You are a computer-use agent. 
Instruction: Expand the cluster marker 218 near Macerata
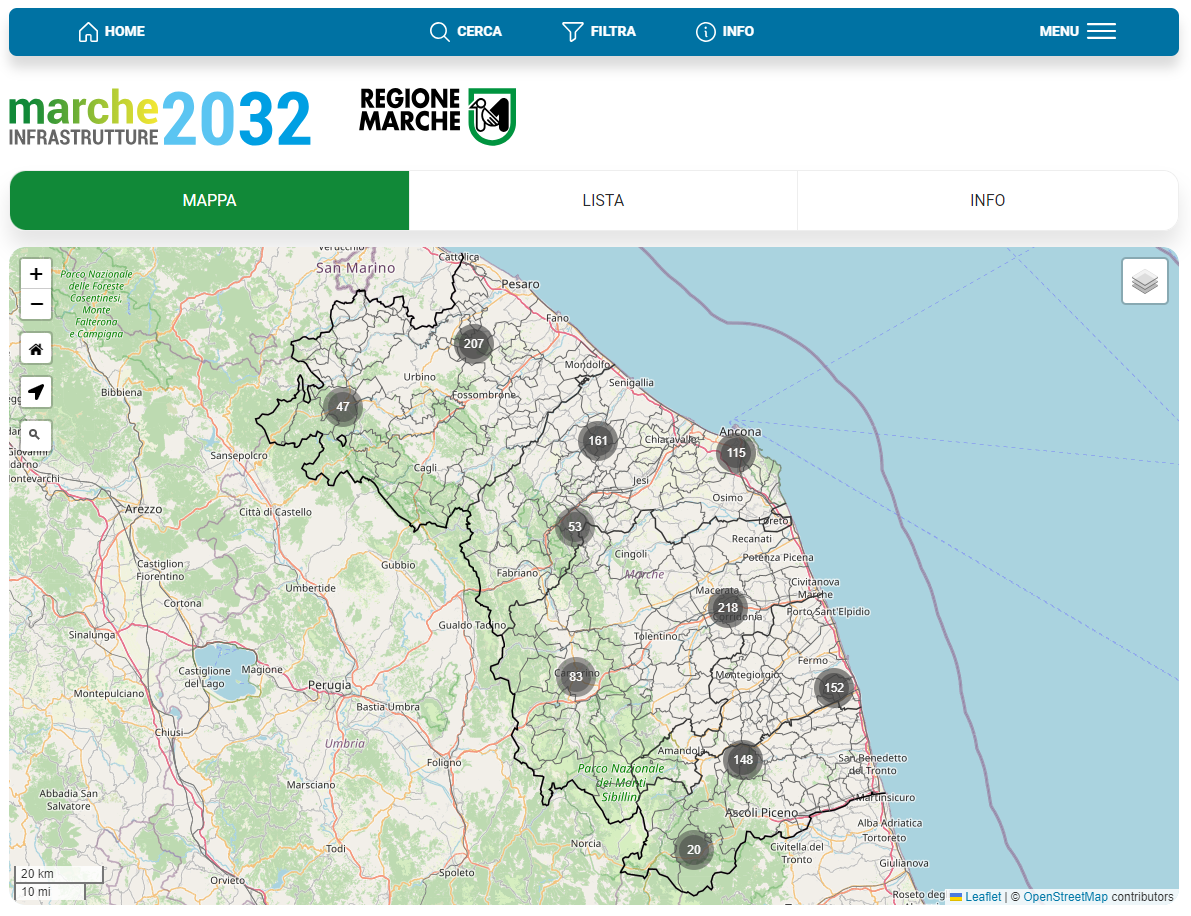click(x=728, y=607)
